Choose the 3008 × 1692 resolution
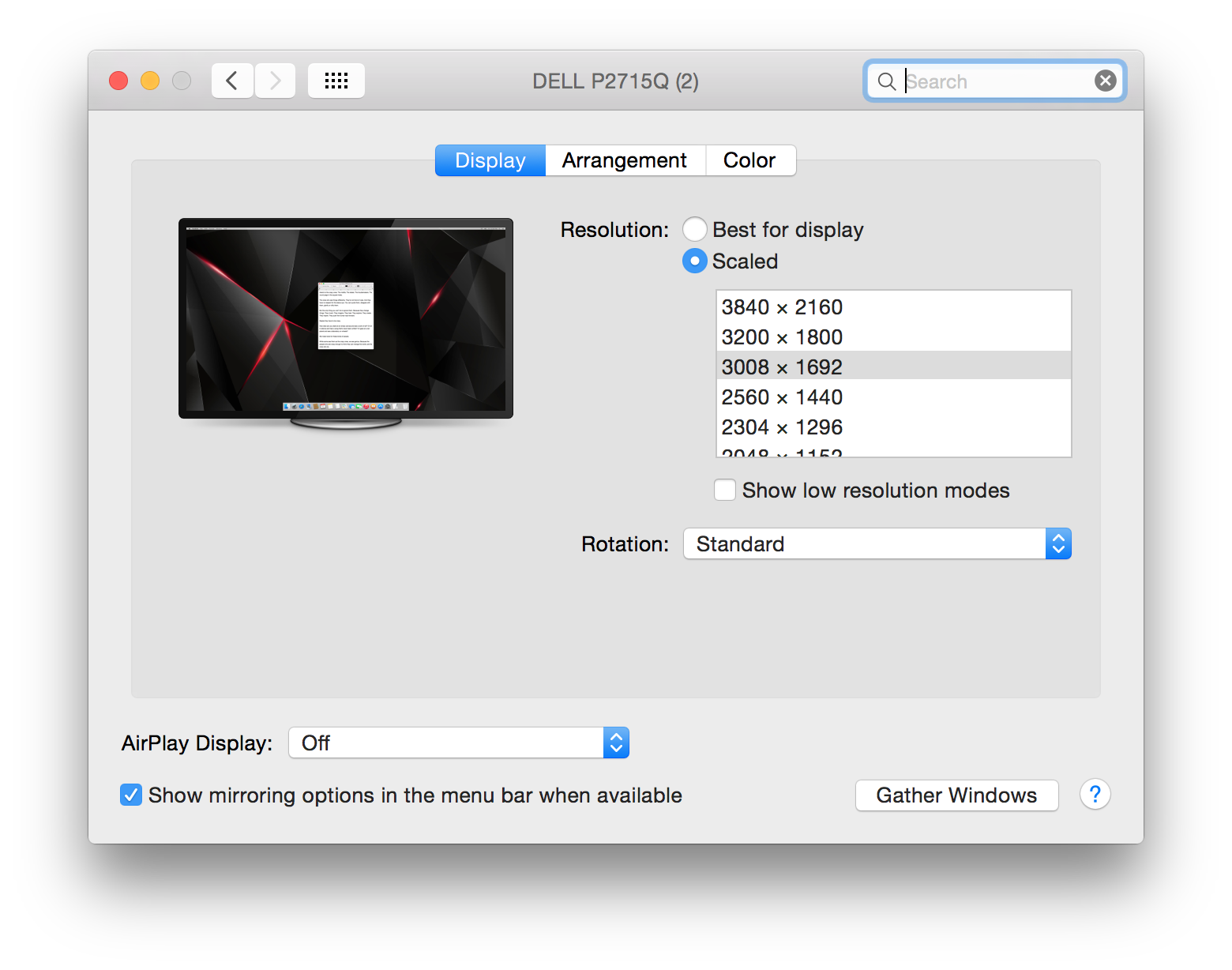1232x970 pixels. click(893, 366)
